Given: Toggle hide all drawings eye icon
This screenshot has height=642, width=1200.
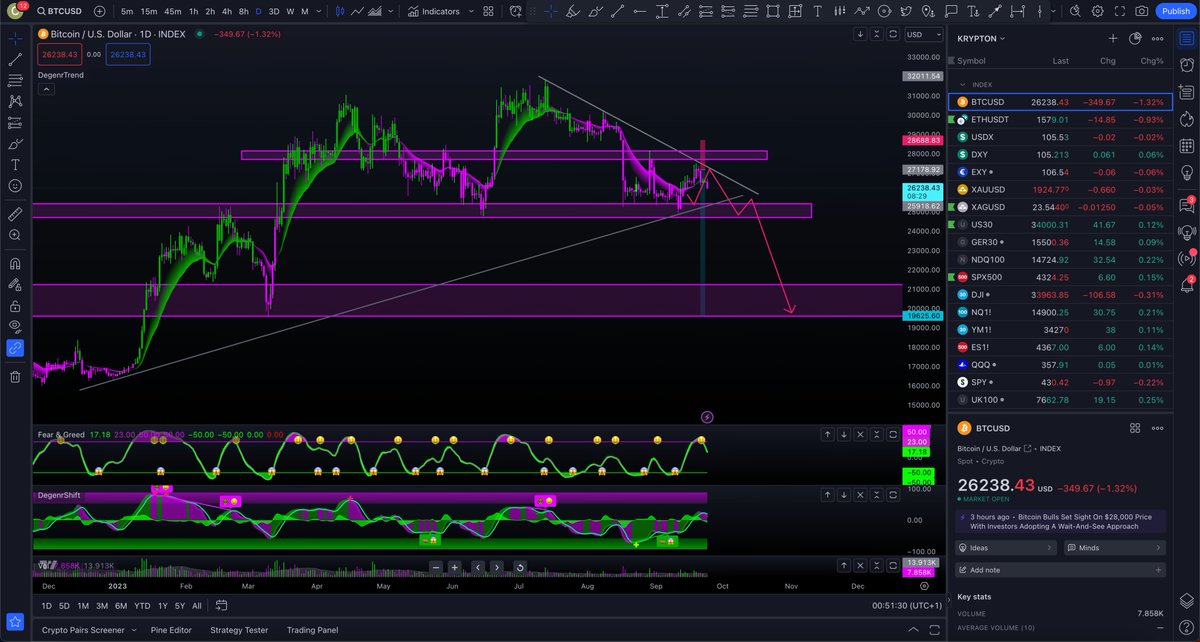Looking at the screenshot, I should pyautogui.click(x=15, y=327).
